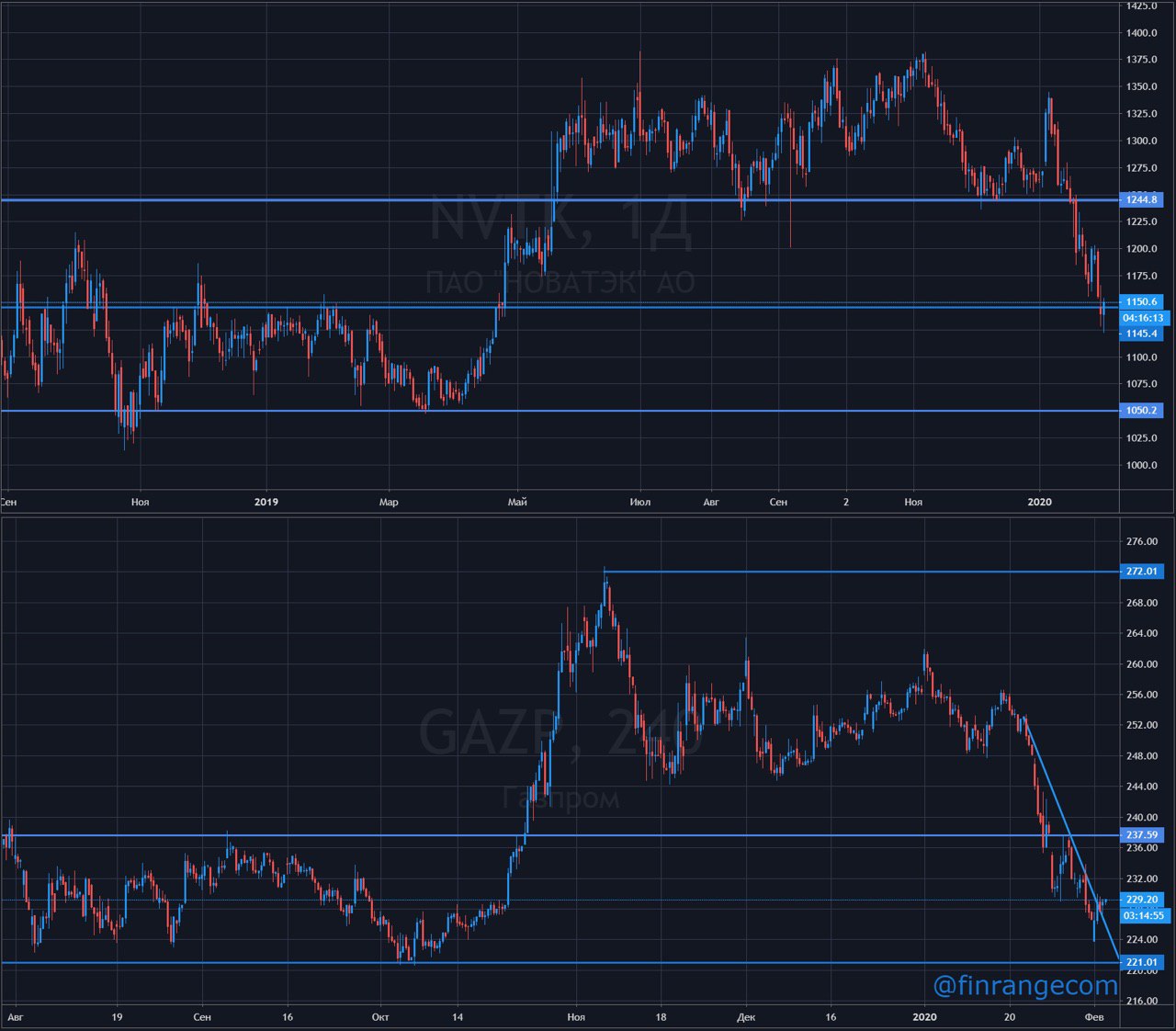Click the Окт label on GAZP time axis
Image resolution: width=1176 pixels, height=1031 pixels.
tap(380, 1017)
